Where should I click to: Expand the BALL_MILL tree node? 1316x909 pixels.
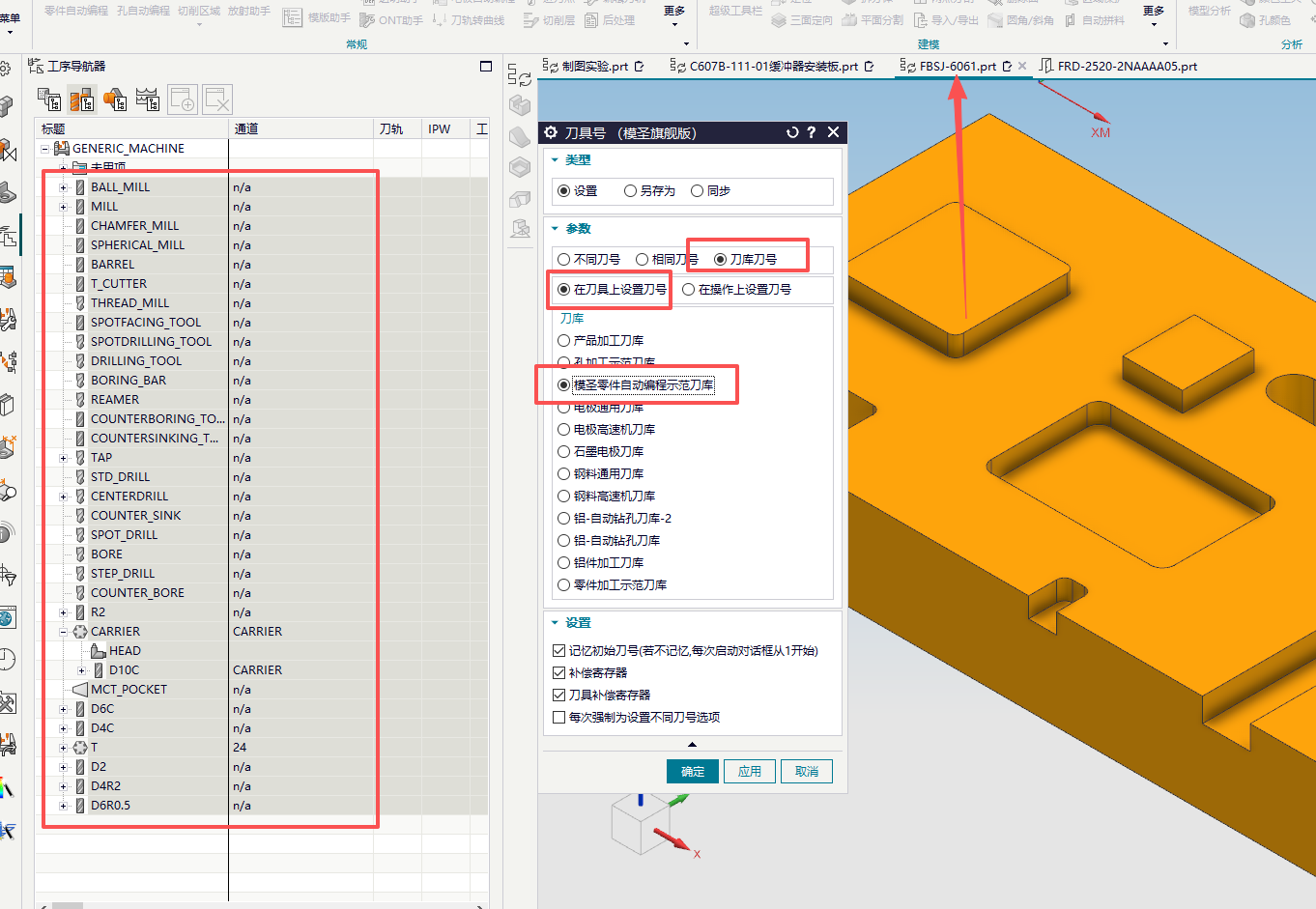(64, 187)
